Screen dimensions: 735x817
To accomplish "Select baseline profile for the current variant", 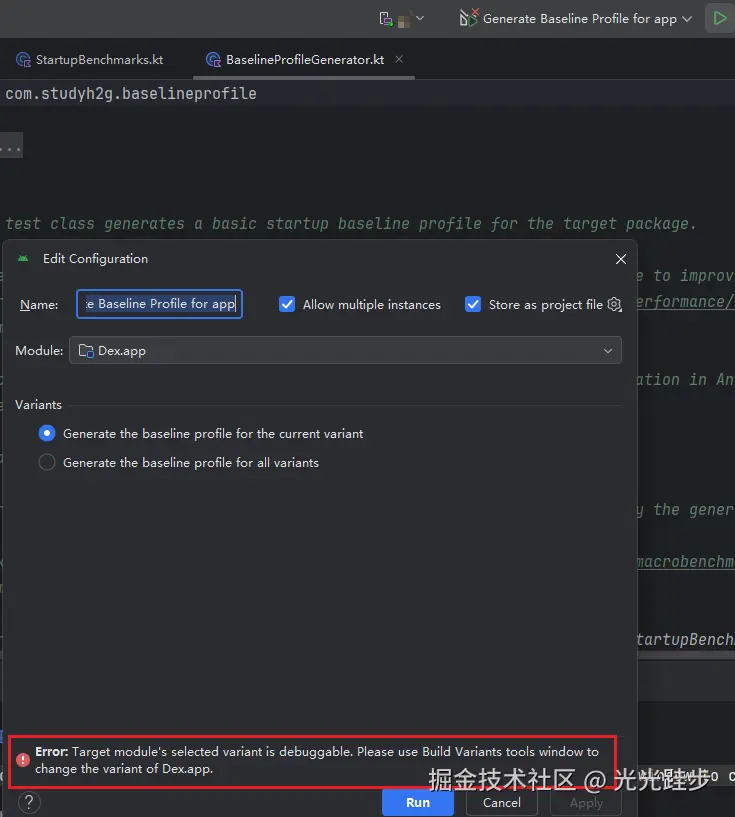I will point(47,434).
